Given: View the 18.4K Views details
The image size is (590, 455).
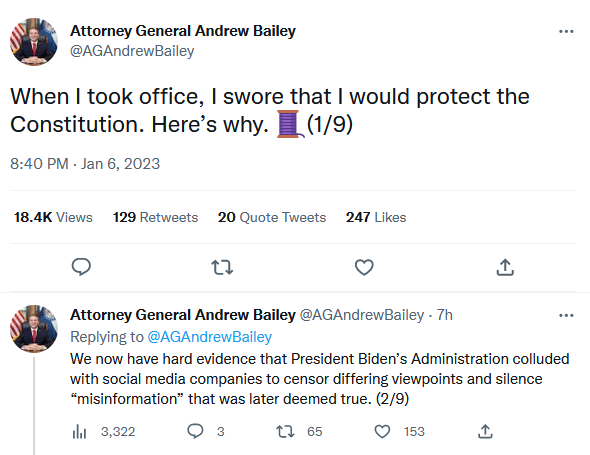Looking at the screenshot, I should (53, 217).
